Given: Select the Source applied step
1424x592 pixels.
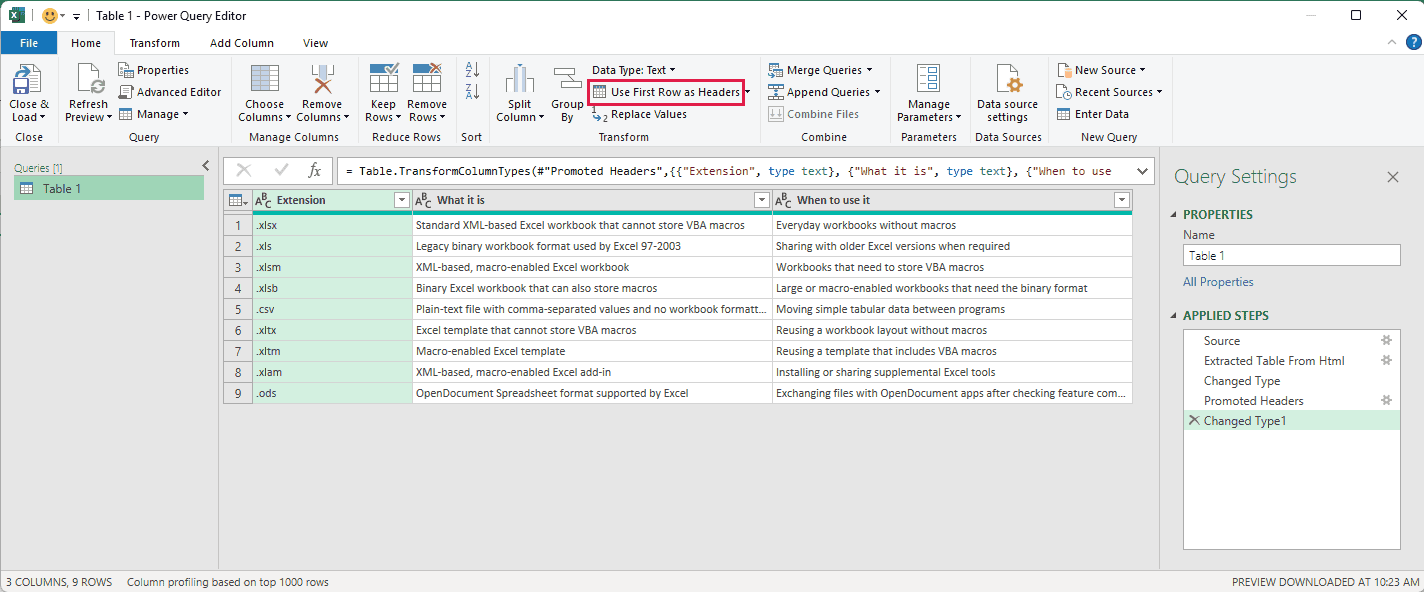Looking at the screenshot, I should [x=1291, y=341].
